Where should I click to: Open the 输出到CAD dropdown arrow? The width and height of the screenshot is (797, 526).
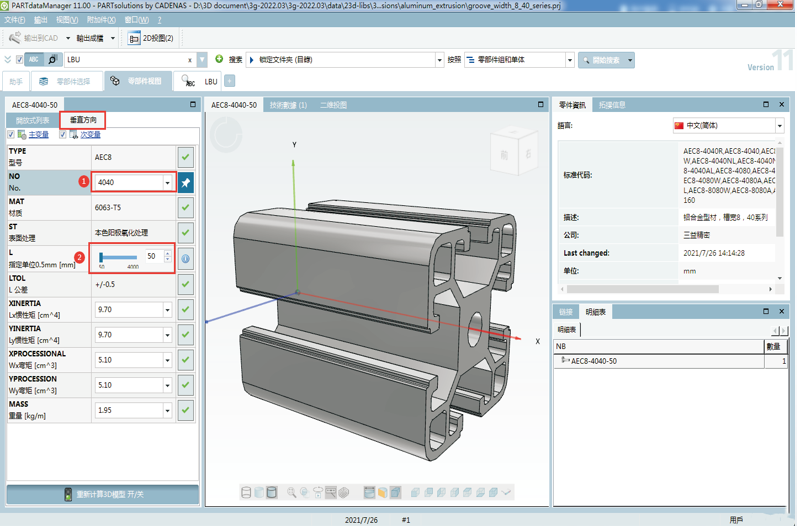point(68,38)
